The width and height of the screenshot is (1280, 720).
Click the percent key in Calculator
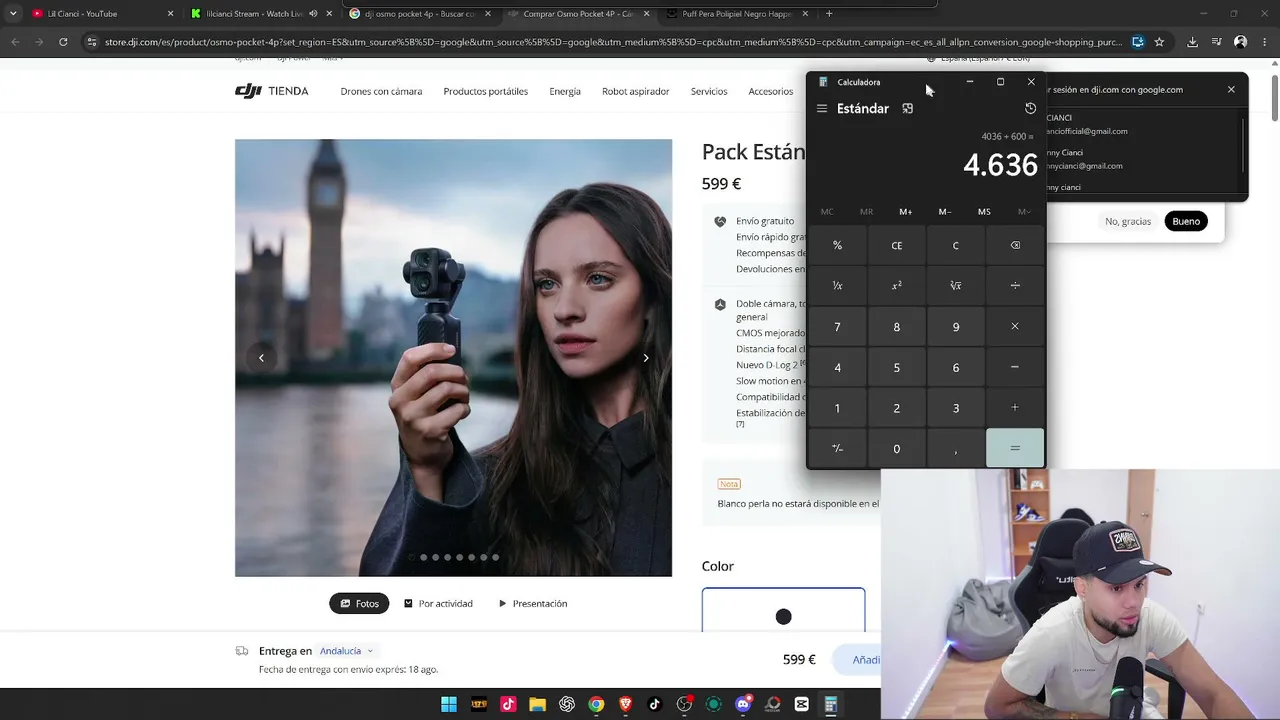(x=838, y=245)
